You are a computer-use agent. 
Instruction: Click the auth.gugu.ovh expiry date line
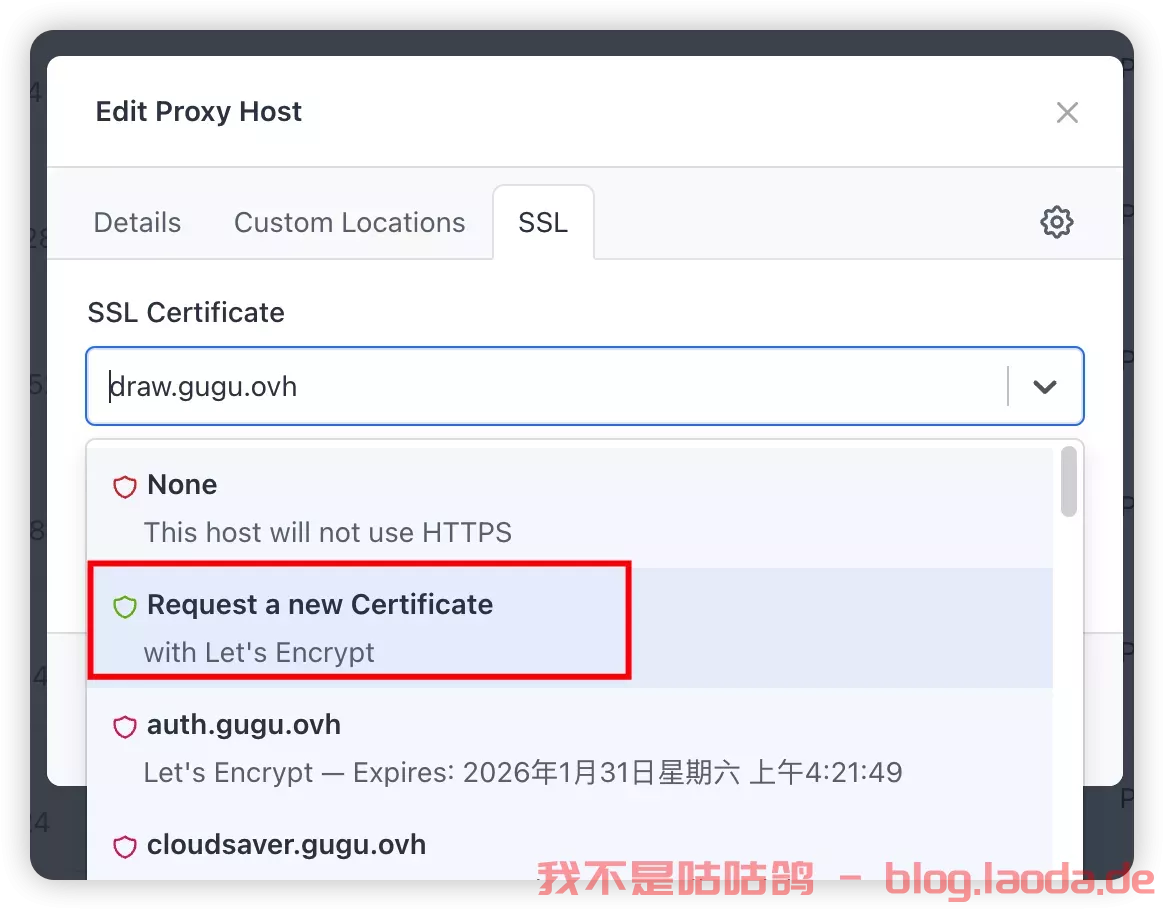click(522, 772)
